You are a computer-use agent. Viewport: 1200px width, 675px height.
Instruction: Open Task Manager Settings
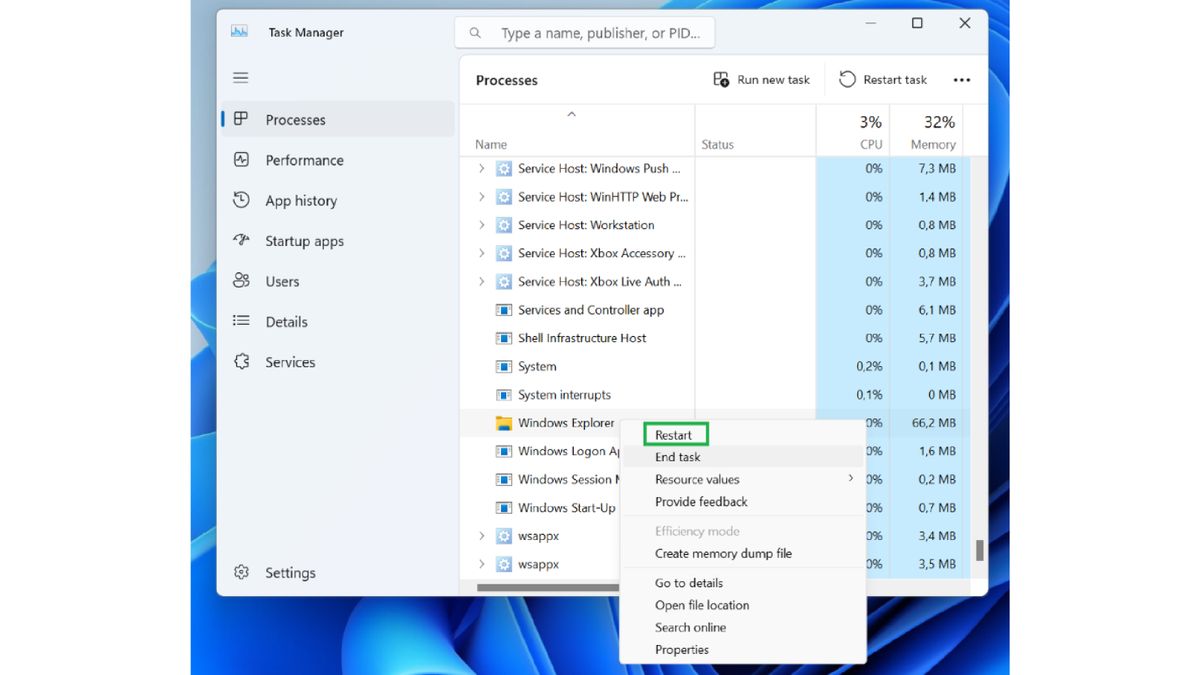(290, 572)
